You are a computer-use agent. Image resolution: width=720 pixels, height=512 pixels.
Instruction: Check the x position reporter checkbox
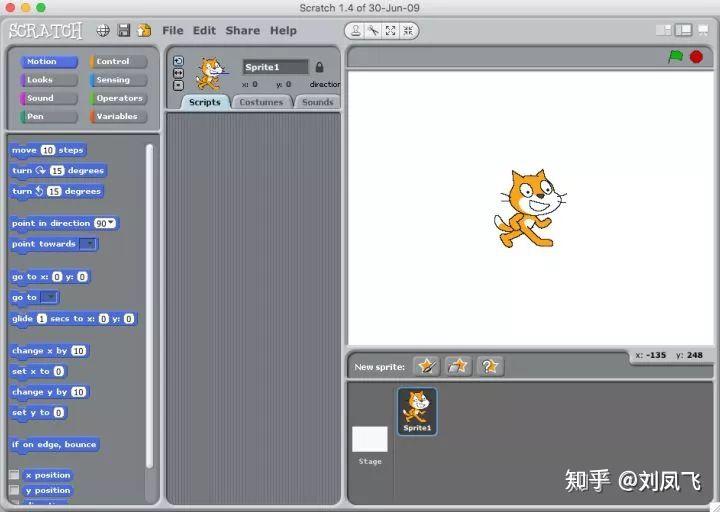click(x=14, y=475)
